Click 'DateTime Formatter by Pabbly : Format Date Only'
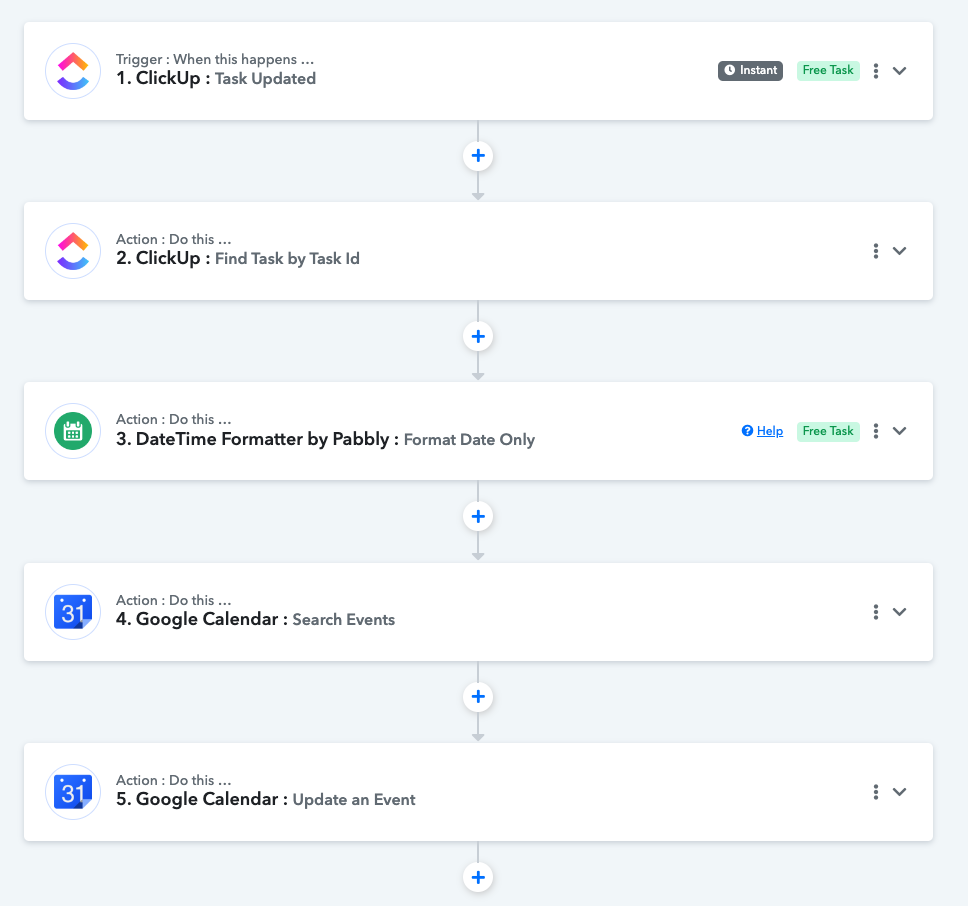This screenshot has height=906, width=968. click(335, 439)
